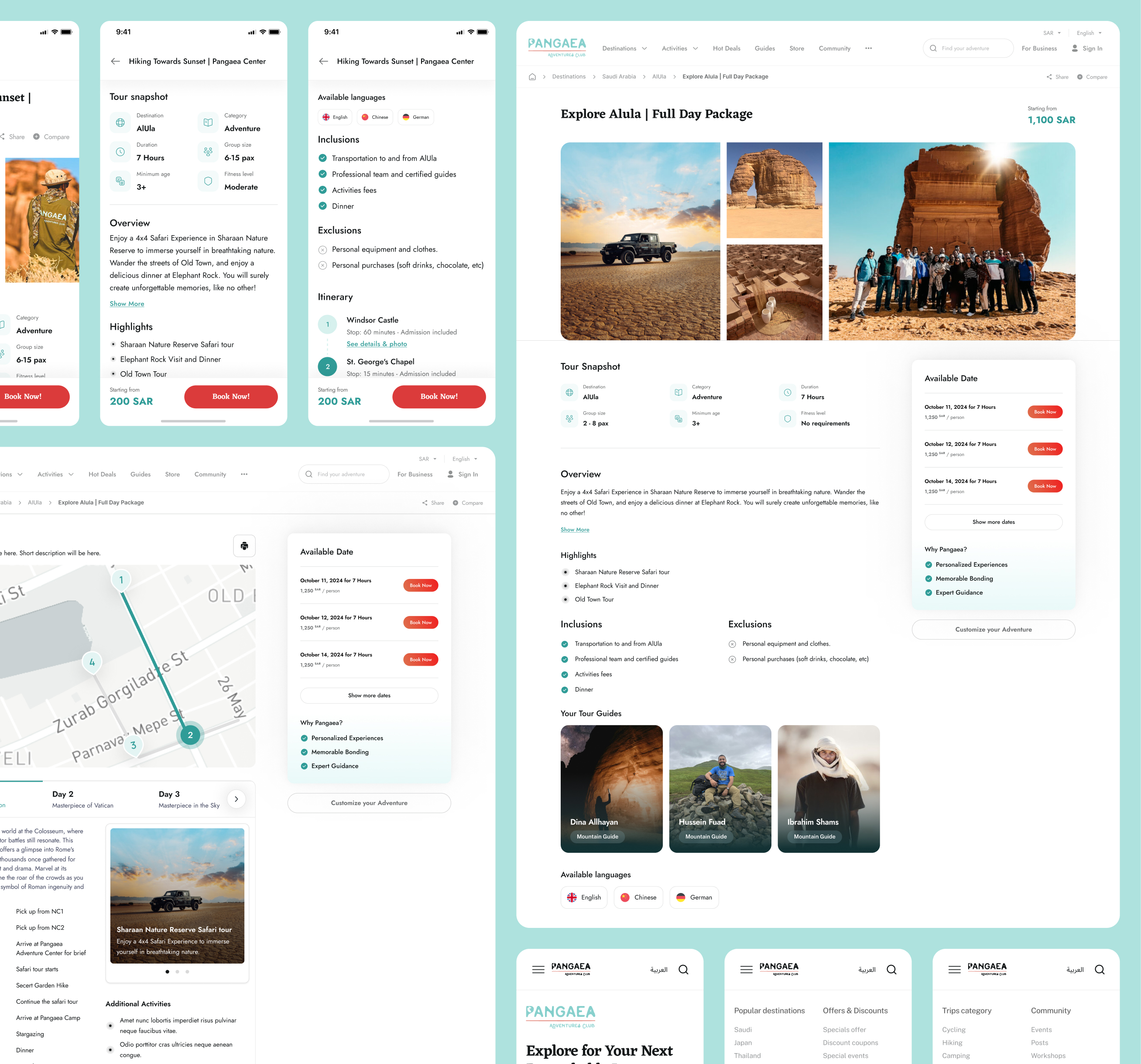Tap search icon on Trips category mobile card
1141x1064 pixels.
click(x=1100, y=969)
